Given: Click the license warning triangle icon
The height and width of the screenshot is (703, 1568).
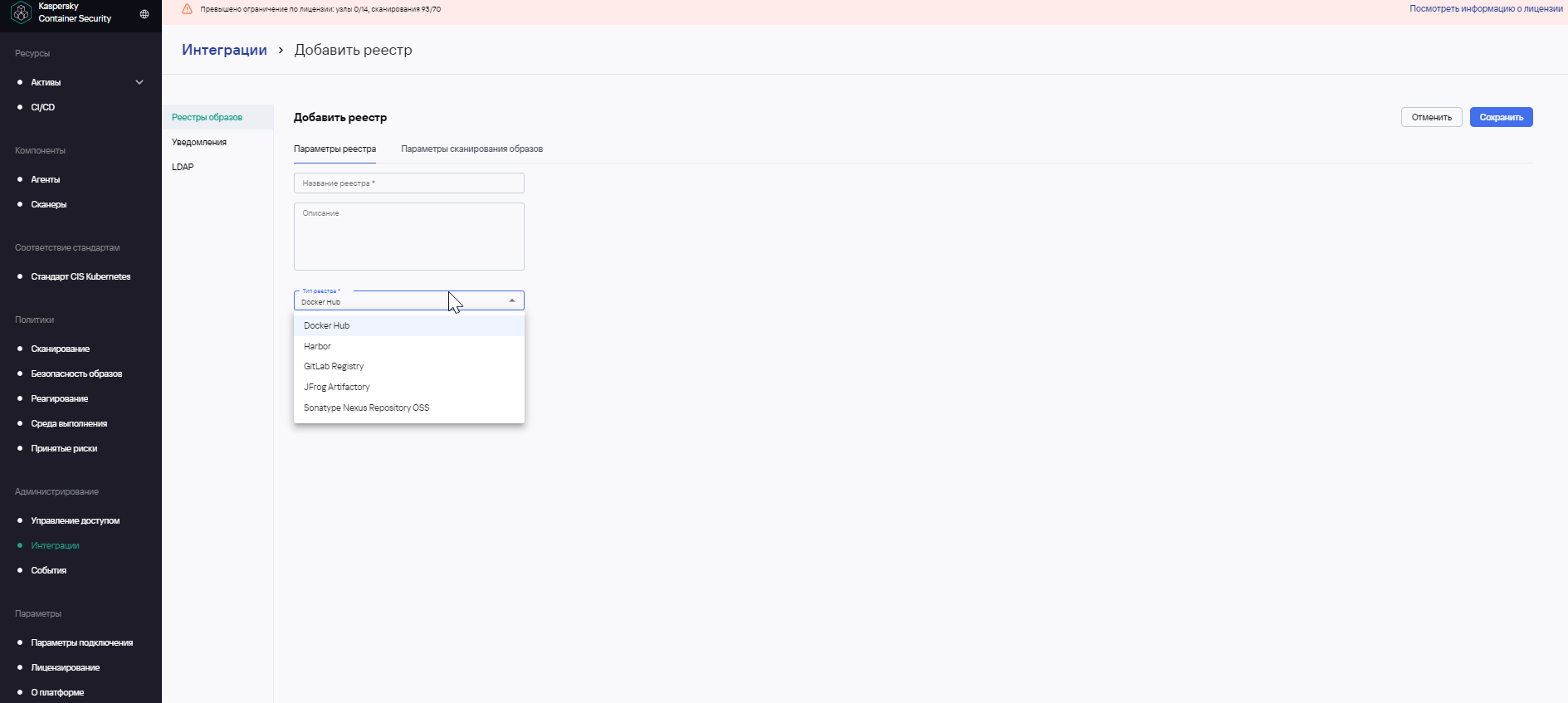Looking at the screenshot, I should pos(187,9).
